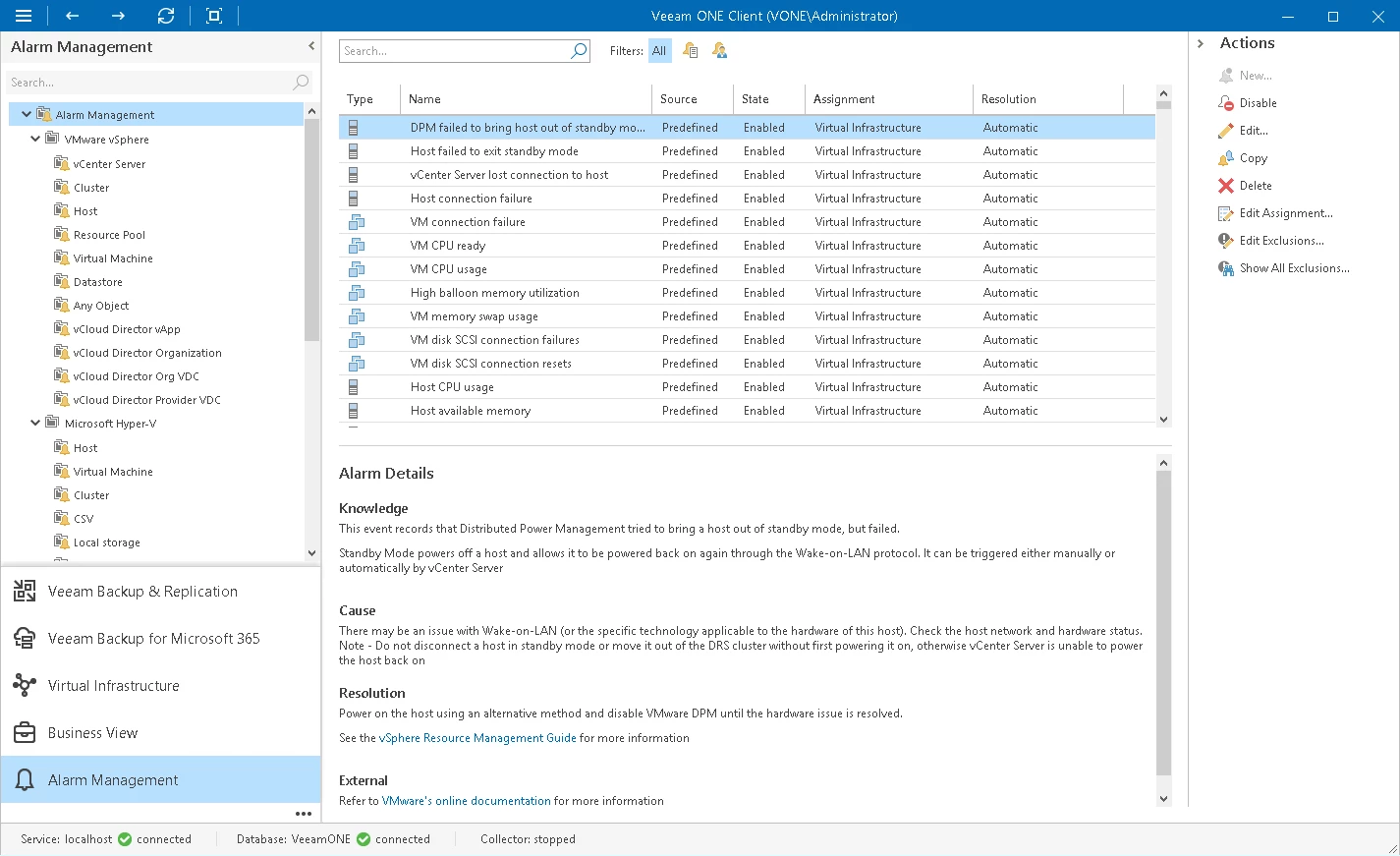Click the back navigation arrow
The height and width of the screenshot is (856, 1400).
coord(72,16)
